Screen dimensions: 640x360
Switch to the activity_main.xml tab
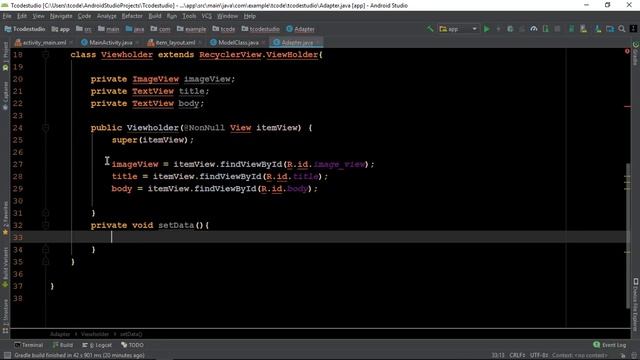[x=43, y=42]
